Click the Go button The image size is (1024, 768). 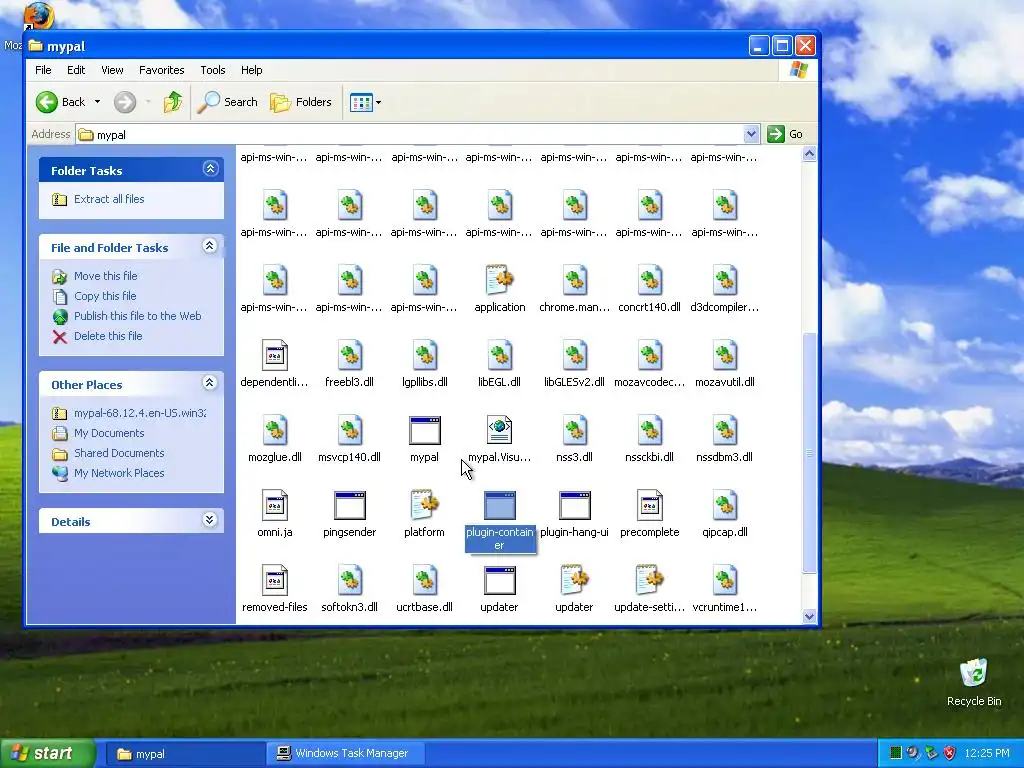[786, 134]
